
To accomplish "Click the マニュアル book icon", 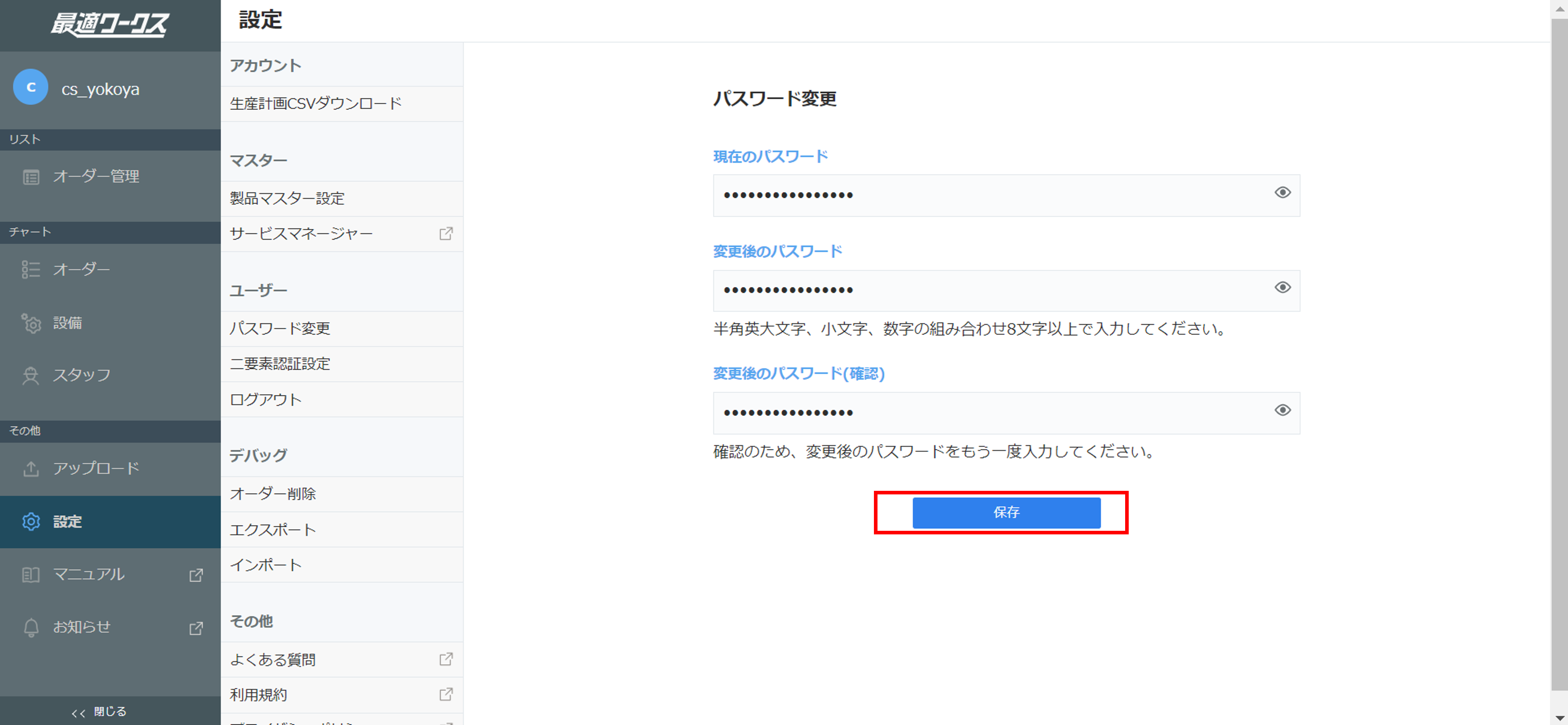I will coord(31,575).
